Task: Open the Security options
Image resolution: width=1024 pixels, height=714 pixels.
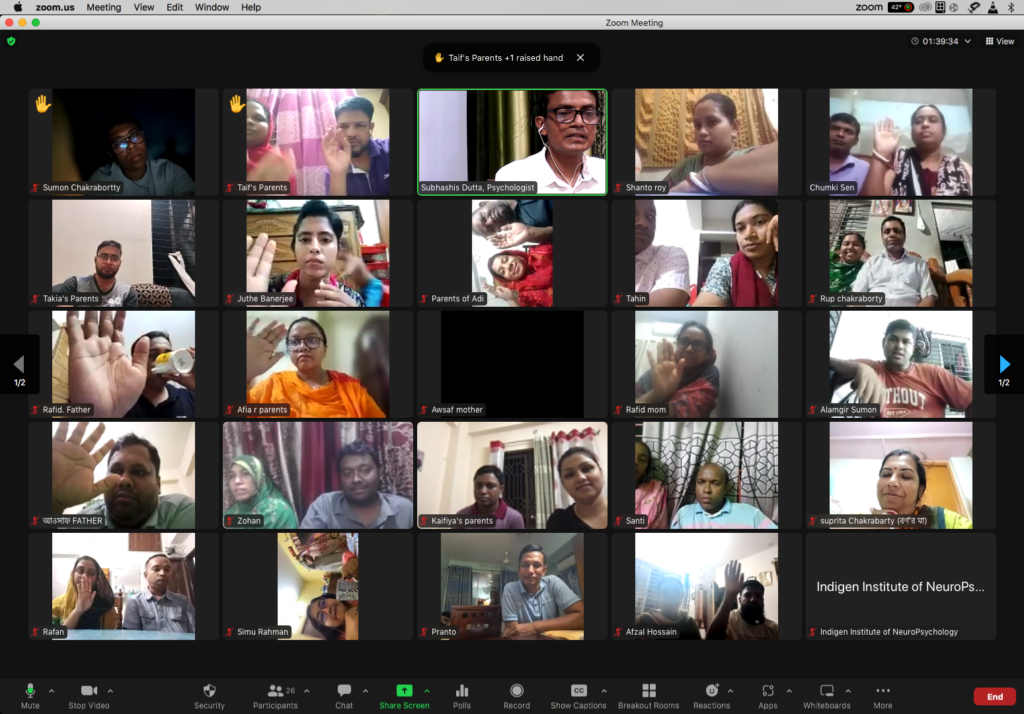Action: (209, 693)
